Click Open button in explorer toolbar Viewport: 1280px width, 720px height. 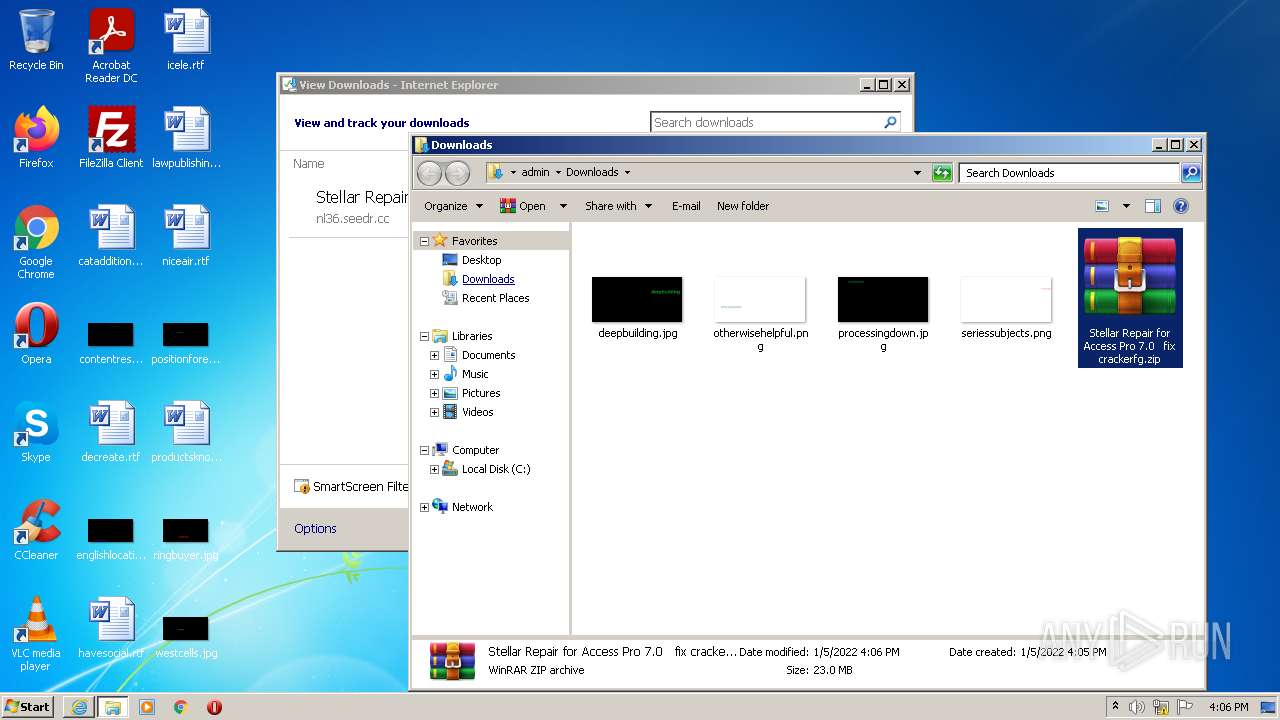click(523, 206)
